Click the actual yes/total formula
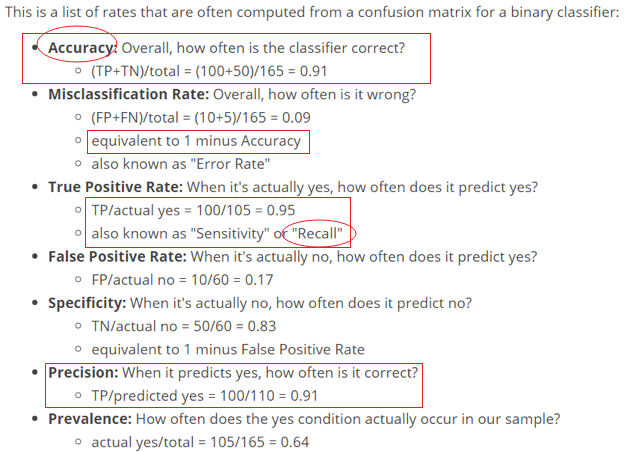 [x=200, y=442]
